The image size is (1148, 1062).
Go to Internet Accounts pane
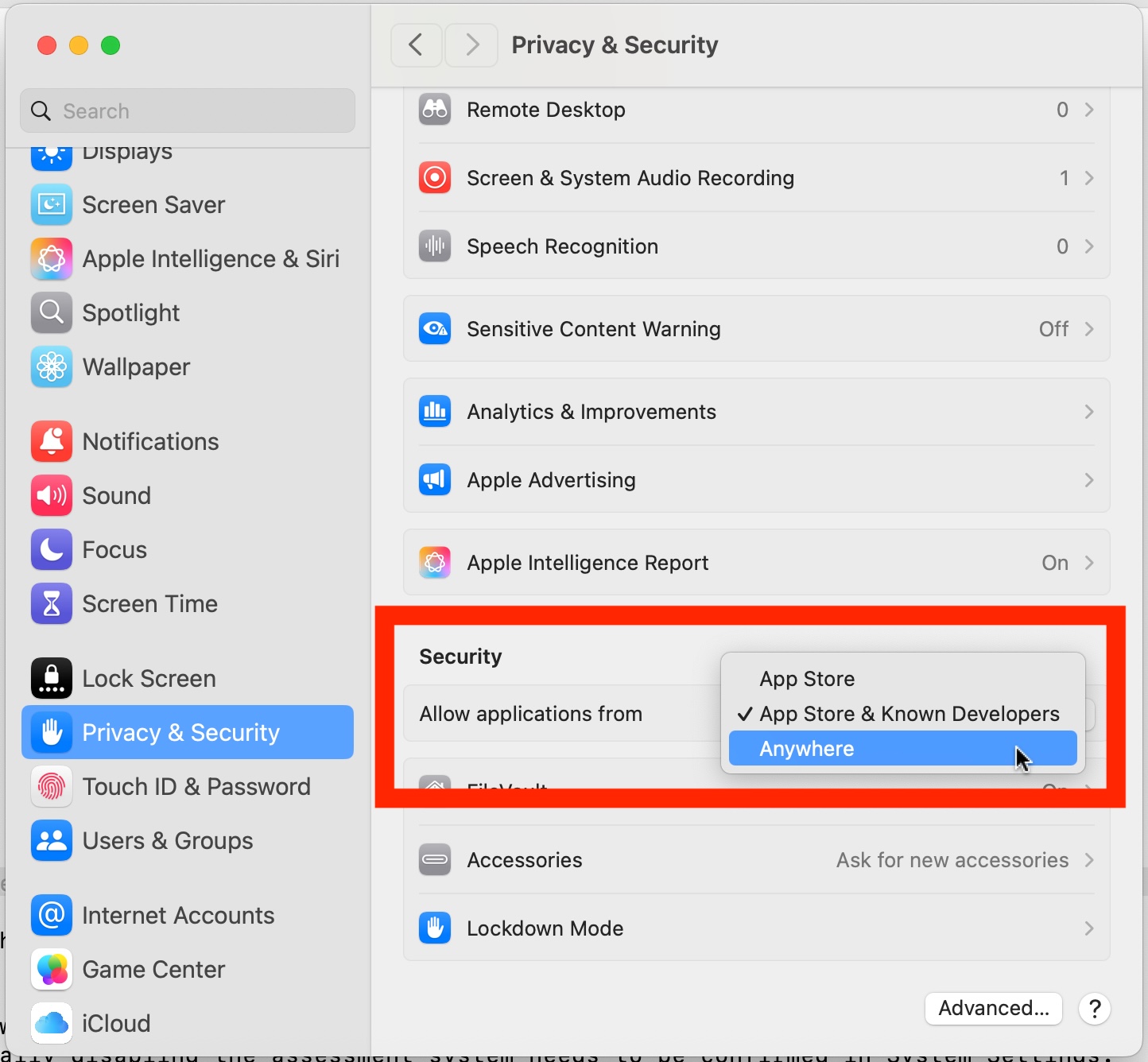188,916
